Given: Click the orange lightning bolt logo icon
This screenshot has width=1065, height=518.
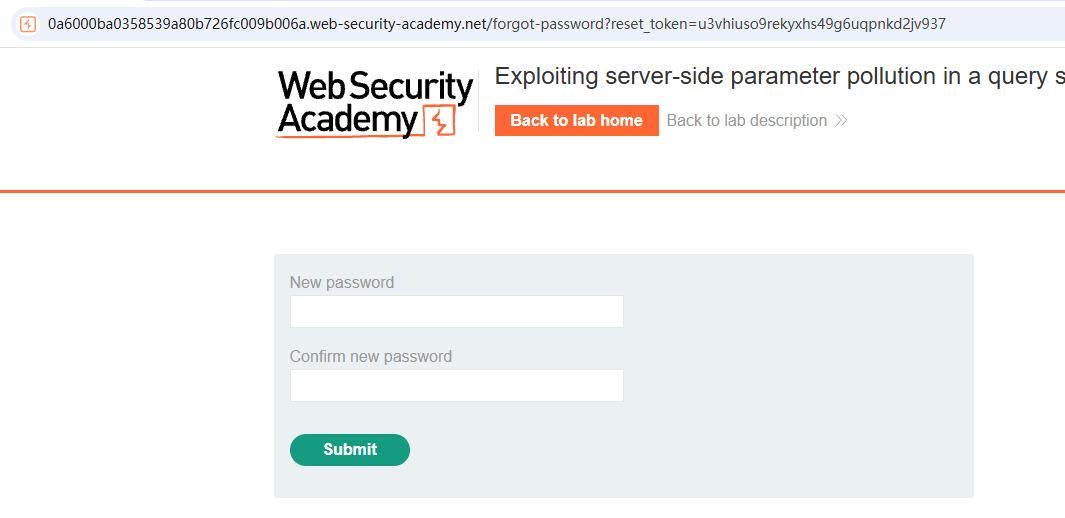Looking at the screenshot, I should click(439, 122).
